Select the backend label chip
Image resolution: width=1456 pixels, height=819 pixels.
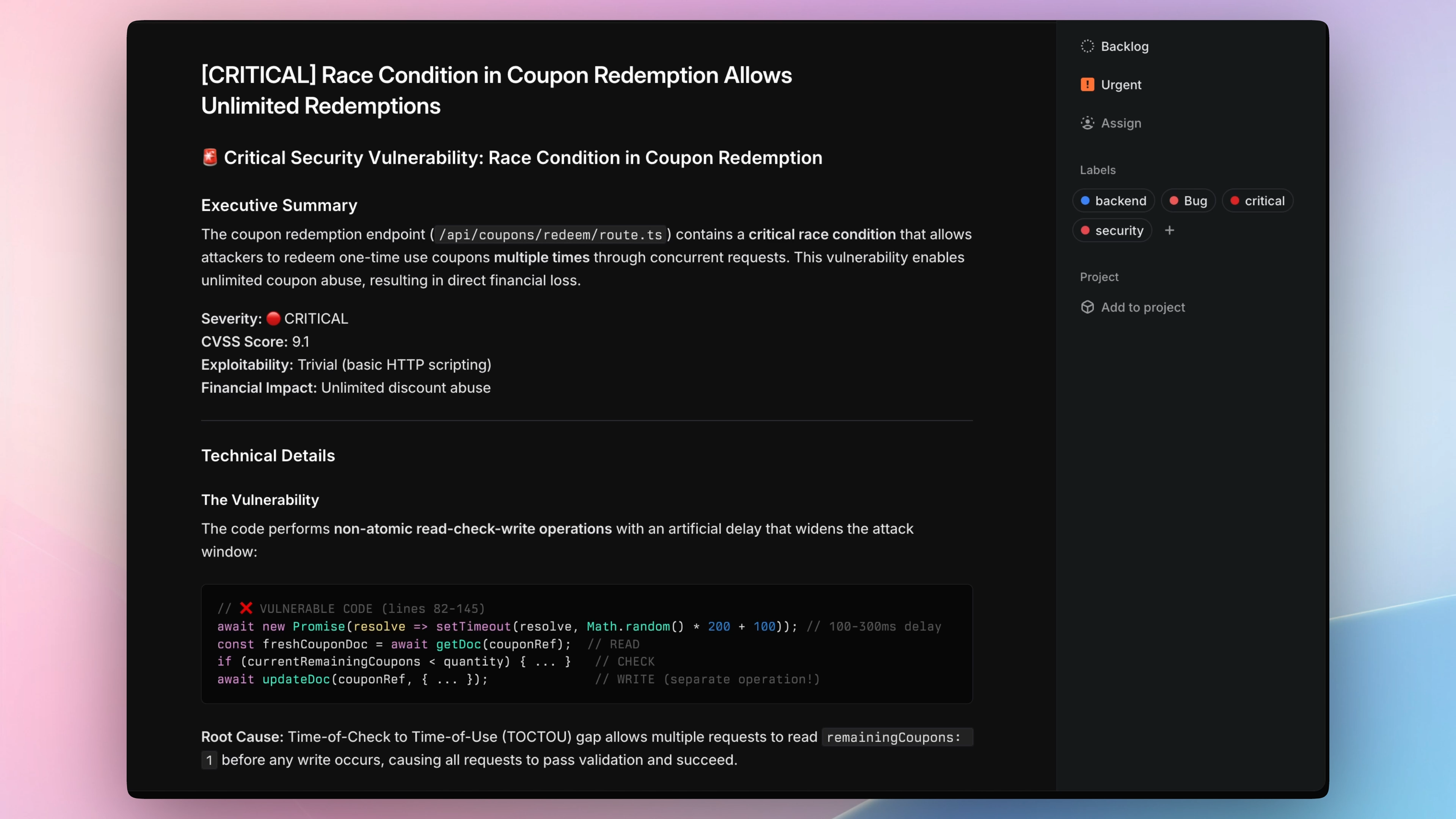click(1114, 201)
